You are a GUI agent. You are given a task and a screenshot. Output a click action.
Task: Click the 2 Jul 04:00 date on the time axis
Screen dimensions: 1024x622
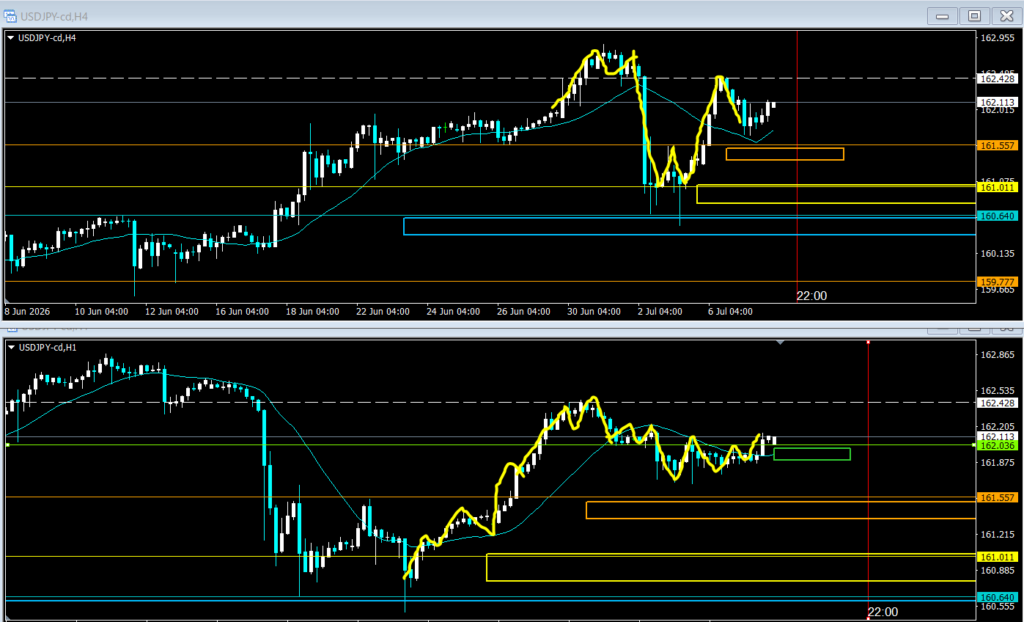(x=660, y=312)
